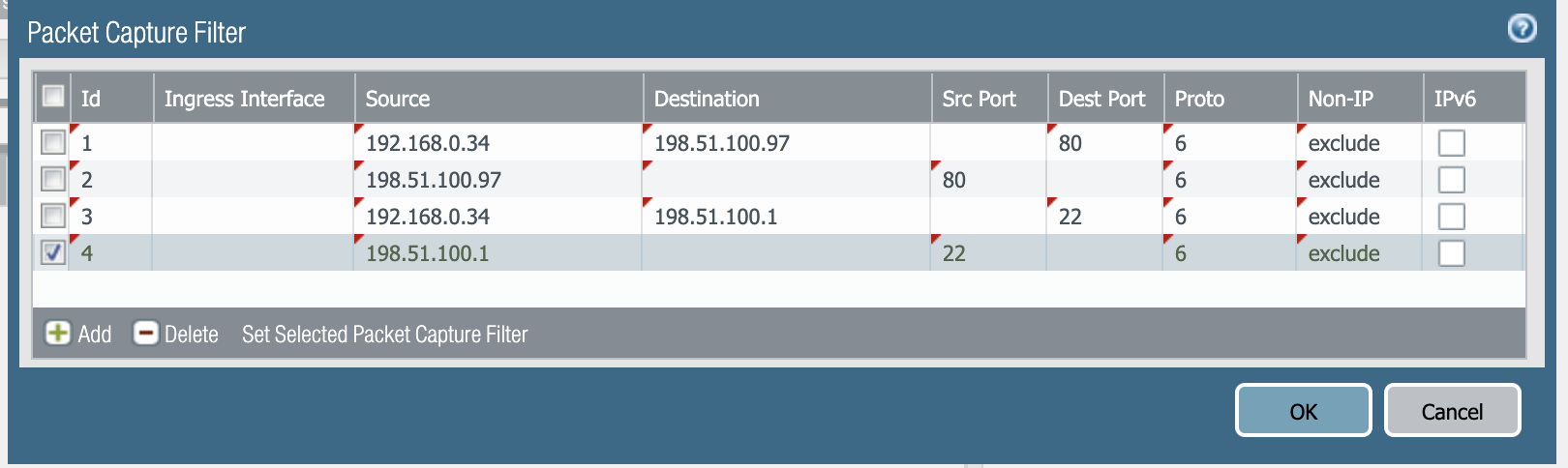Click the Dest Port 22 cell

(1070, 217)
